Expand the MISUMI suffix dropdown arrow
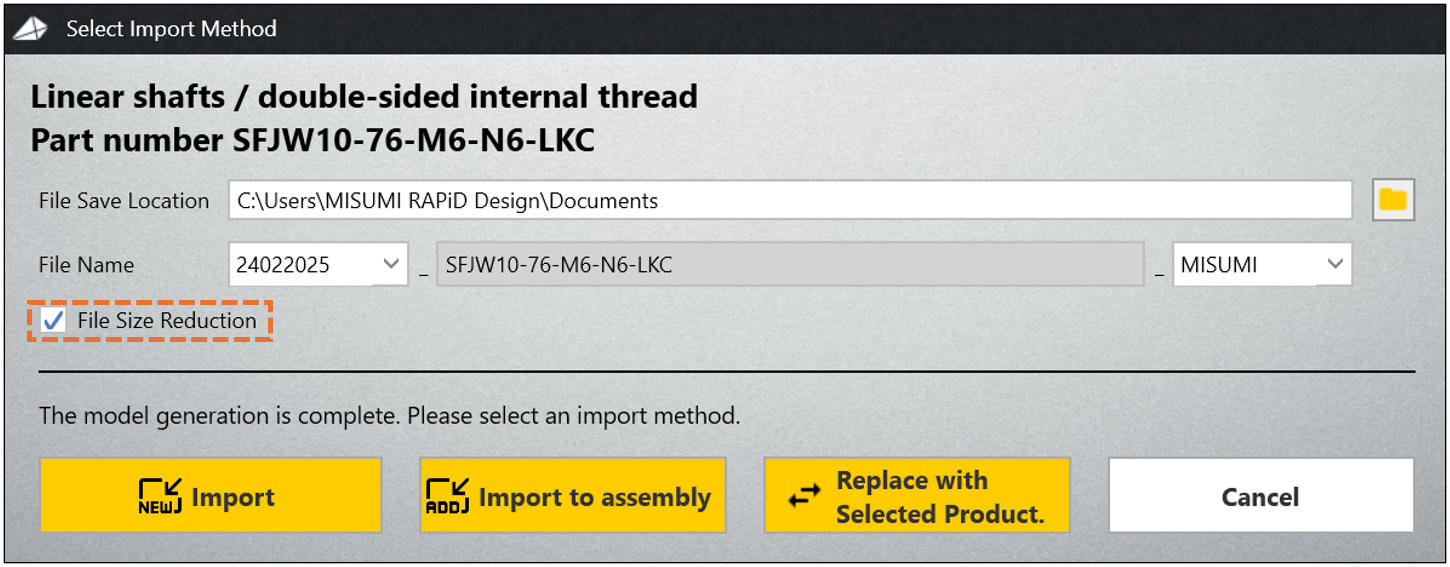This screenshot has height=567, width=1450. (x=1334, y=264)
